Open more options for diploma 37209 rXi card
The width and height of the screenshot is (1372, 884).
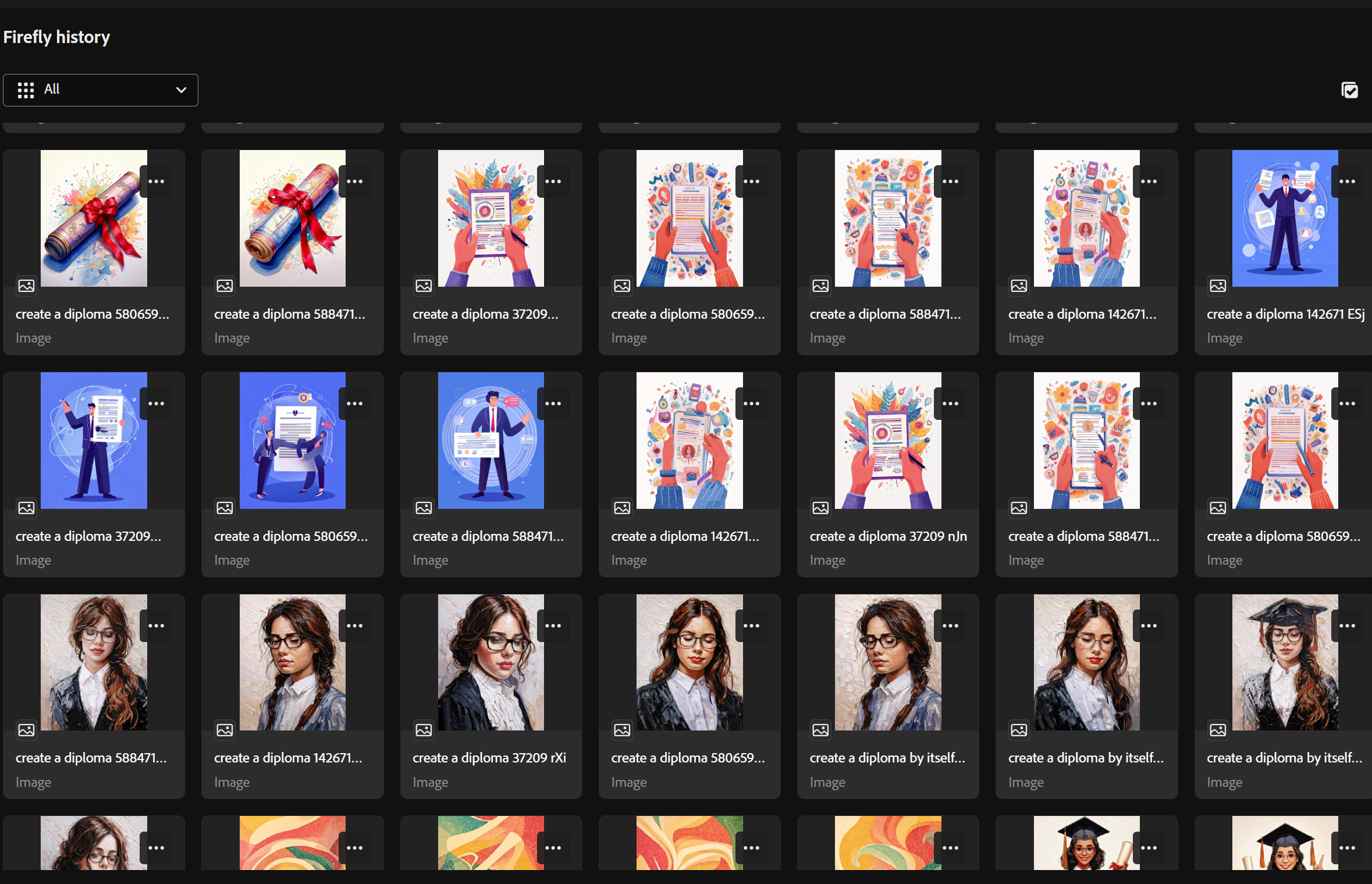(x=553, y=626)
